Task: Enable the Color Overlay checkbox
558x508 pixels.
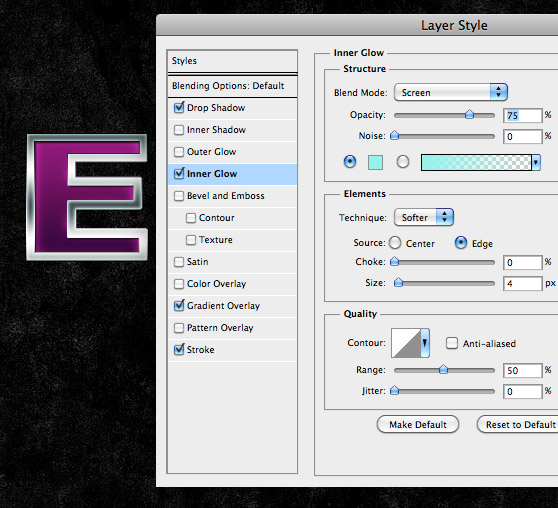Action: coord(179,284)
